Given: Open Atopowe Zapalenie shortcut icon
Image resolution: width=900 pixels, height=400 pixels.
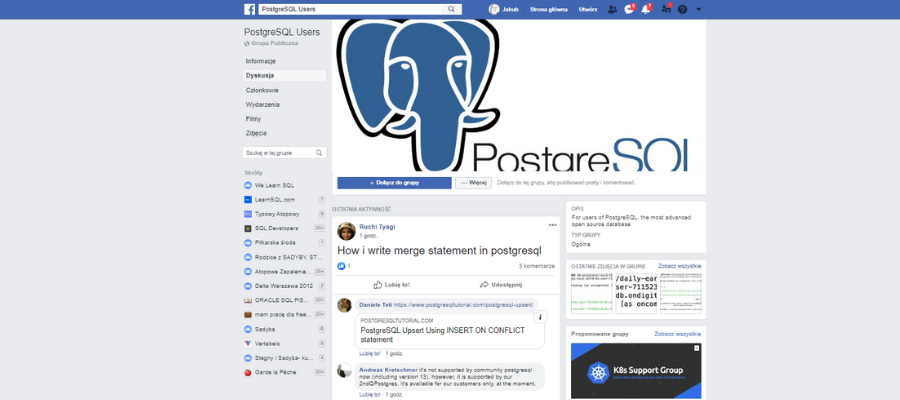Looking at the screenshot, I should pos(248,271).
